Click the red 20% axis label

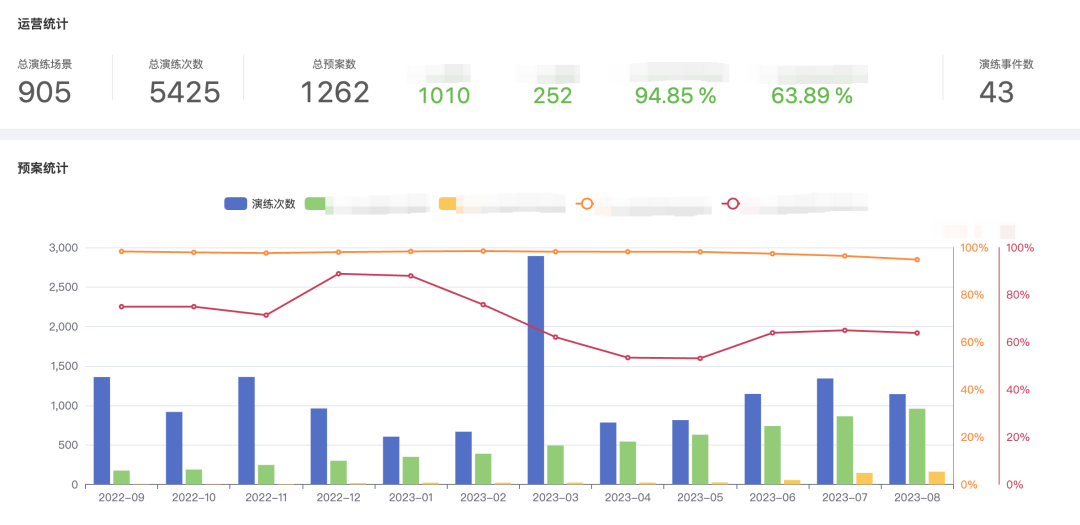point(1019,438)
